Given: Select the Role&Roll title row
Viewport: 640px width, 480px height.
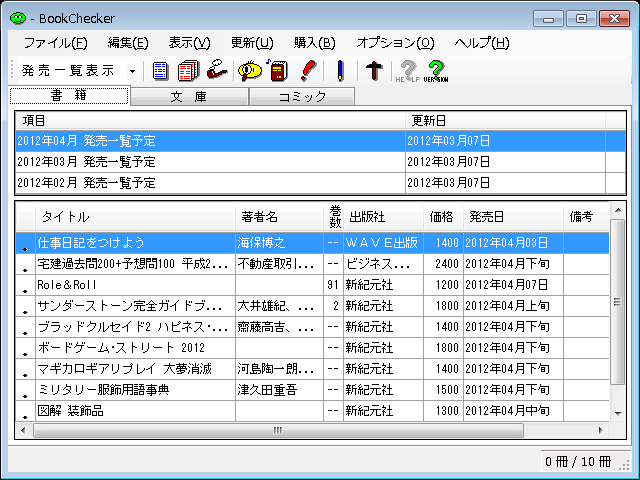Looking at the screenshot, I should coord(312,285).
